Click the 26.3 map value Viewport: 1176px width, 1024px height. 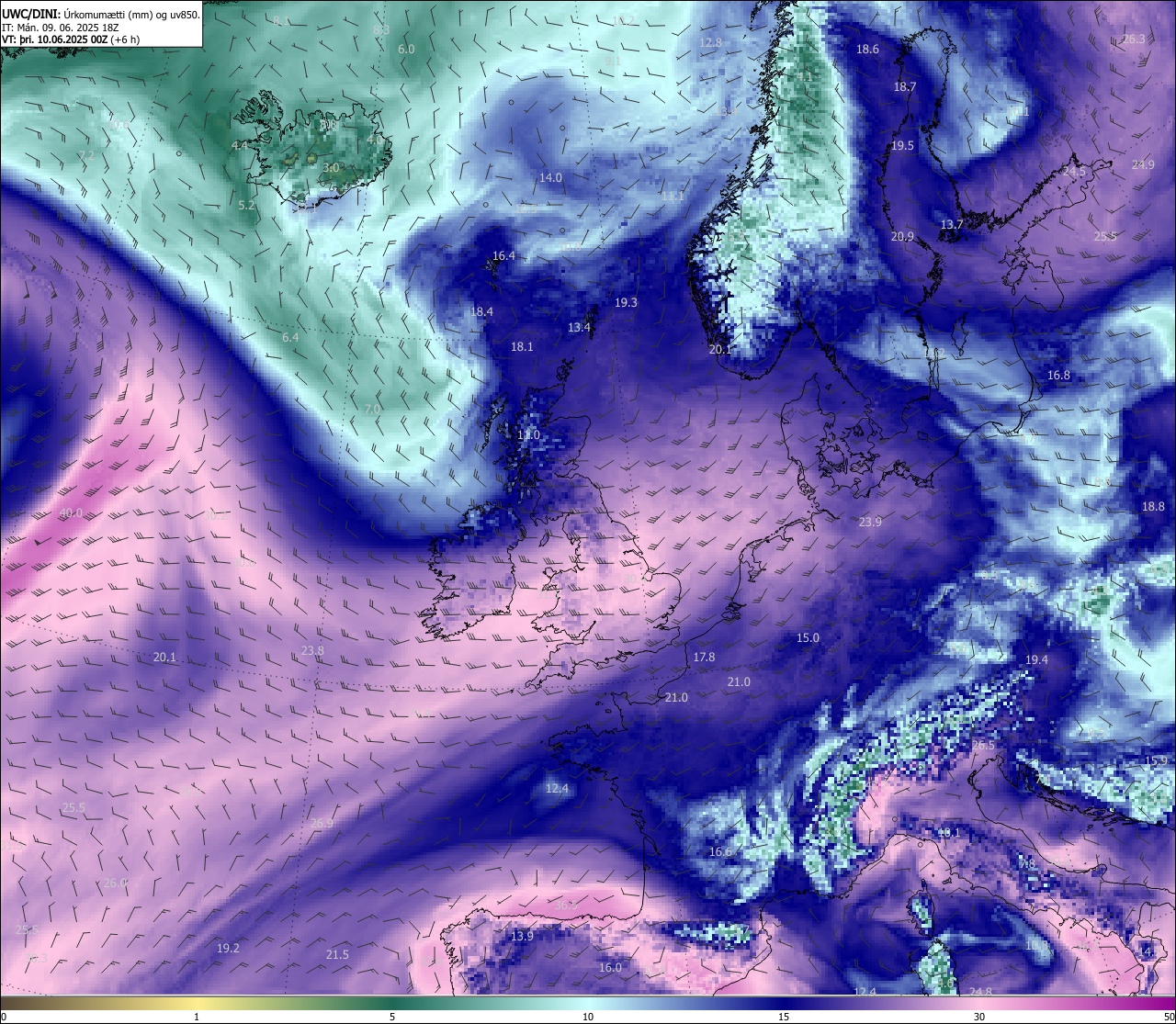(1134, 39)
